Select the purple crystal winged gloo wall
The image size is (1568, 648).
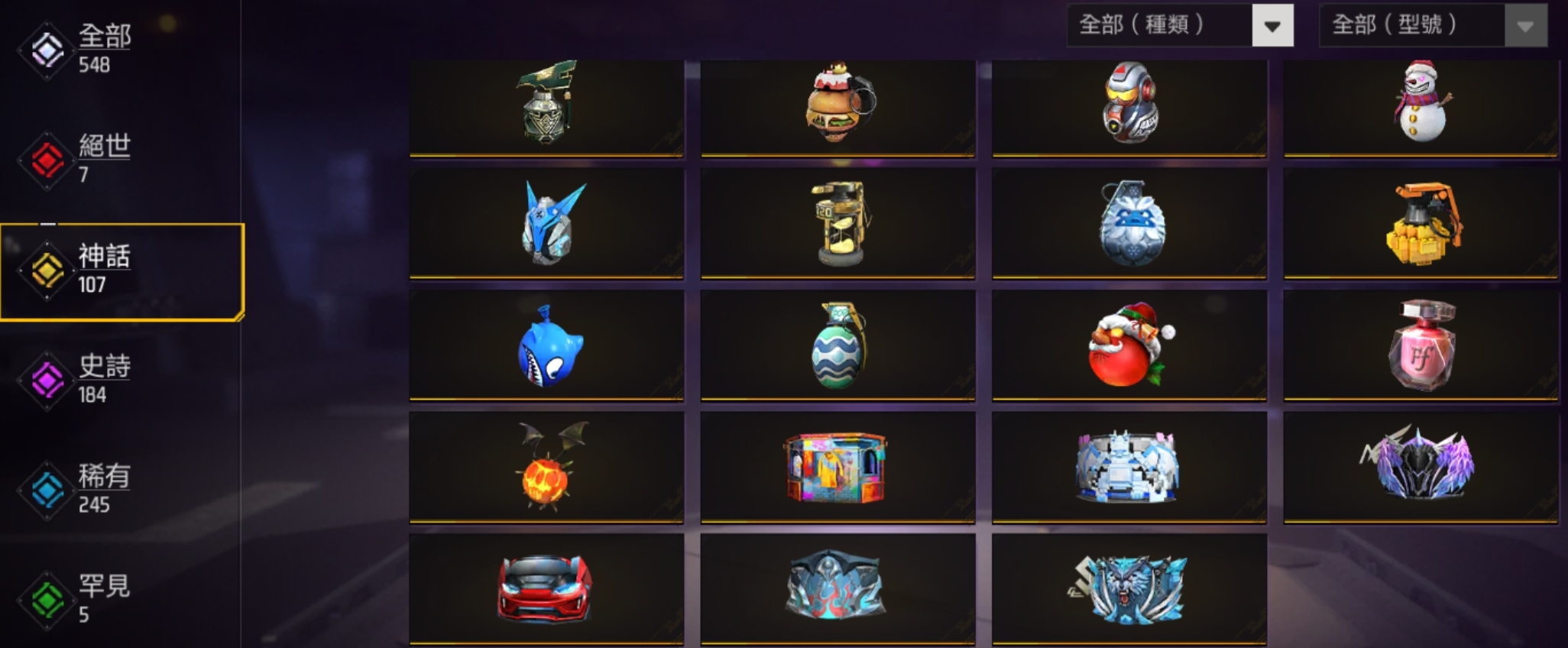pos(1421,468)
